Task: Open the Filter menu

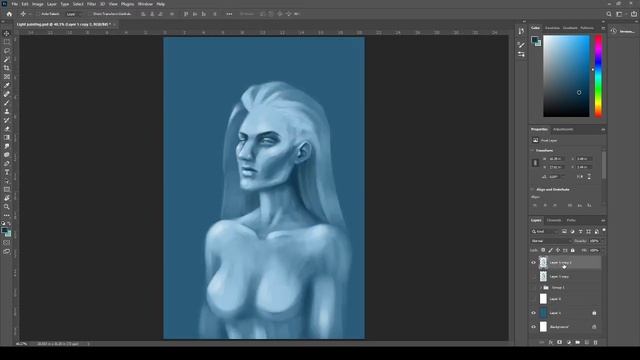Action: point(91,4)
